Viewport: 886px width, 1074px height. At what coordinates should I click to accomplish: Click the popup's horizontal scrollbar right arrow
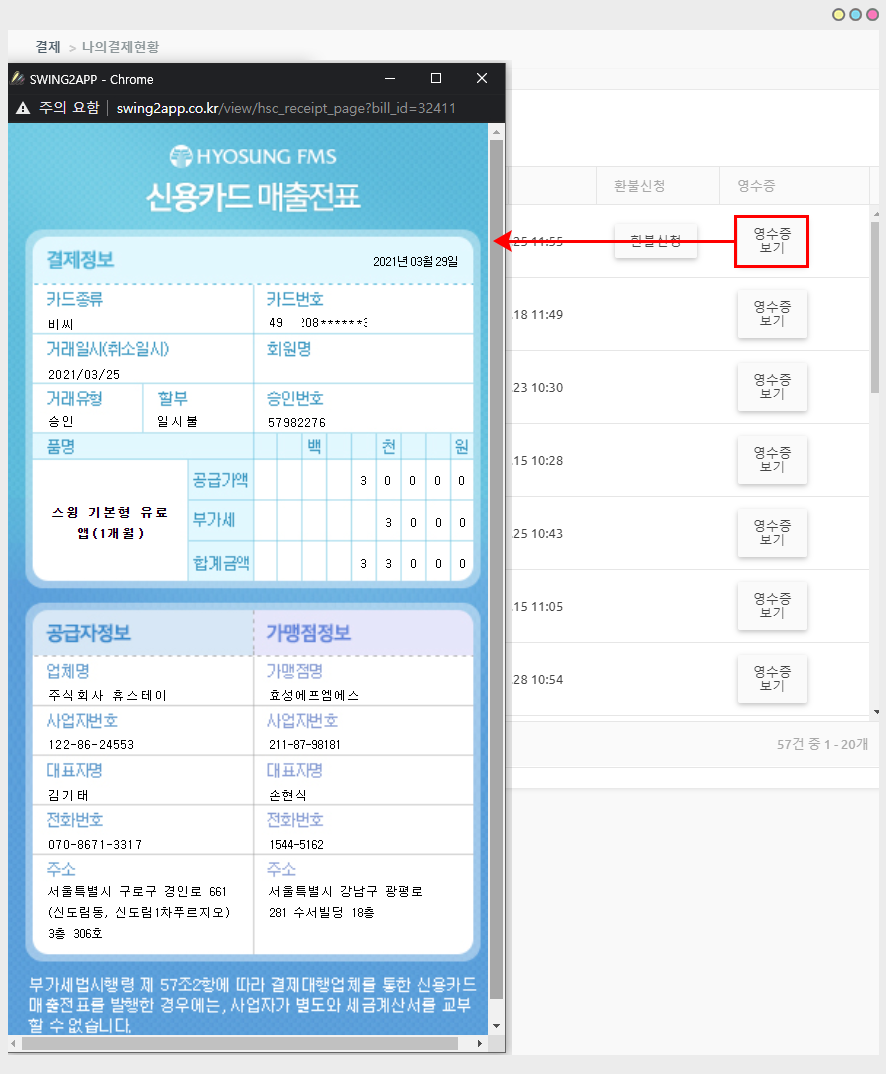click(481, 1043)
